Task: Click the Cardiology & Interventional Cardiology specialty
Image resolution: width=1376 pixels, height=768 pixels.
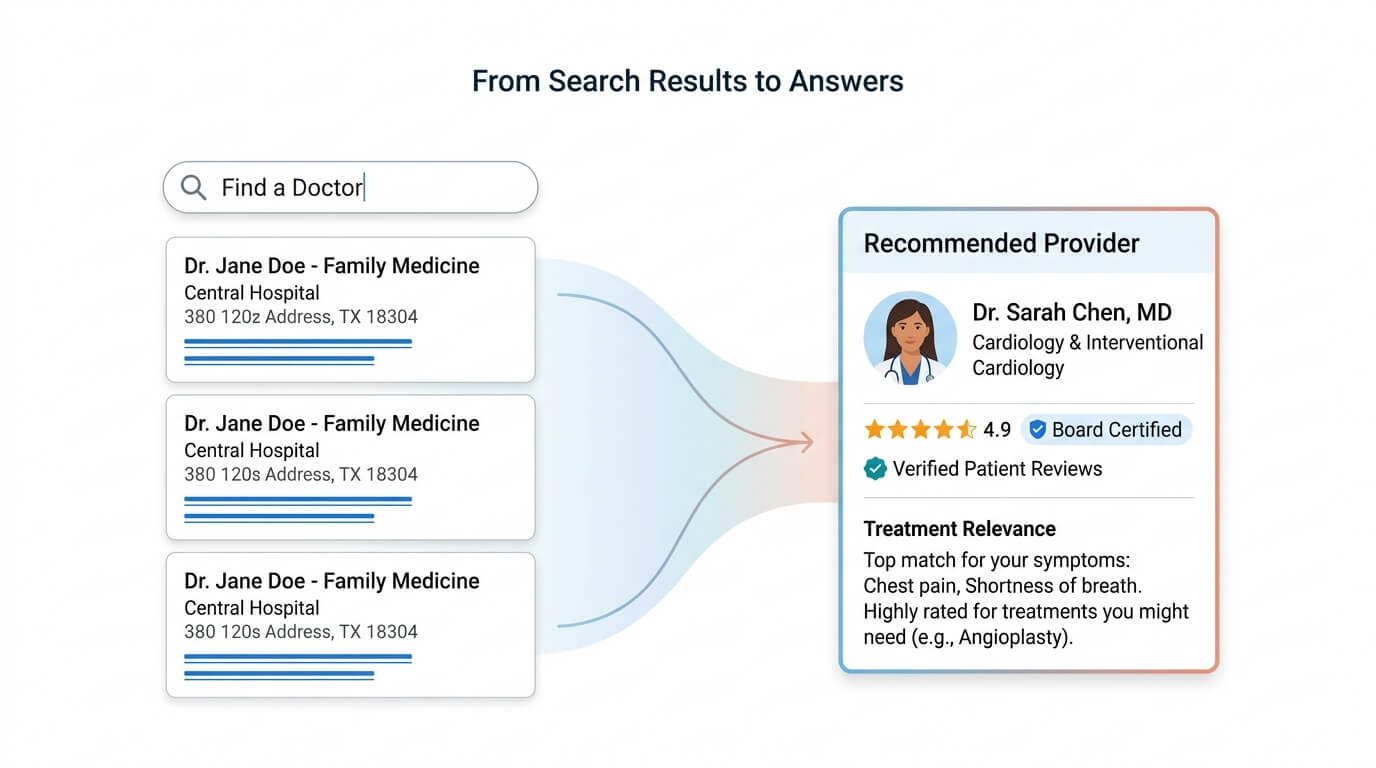Action: click(x=1088, y=355)
